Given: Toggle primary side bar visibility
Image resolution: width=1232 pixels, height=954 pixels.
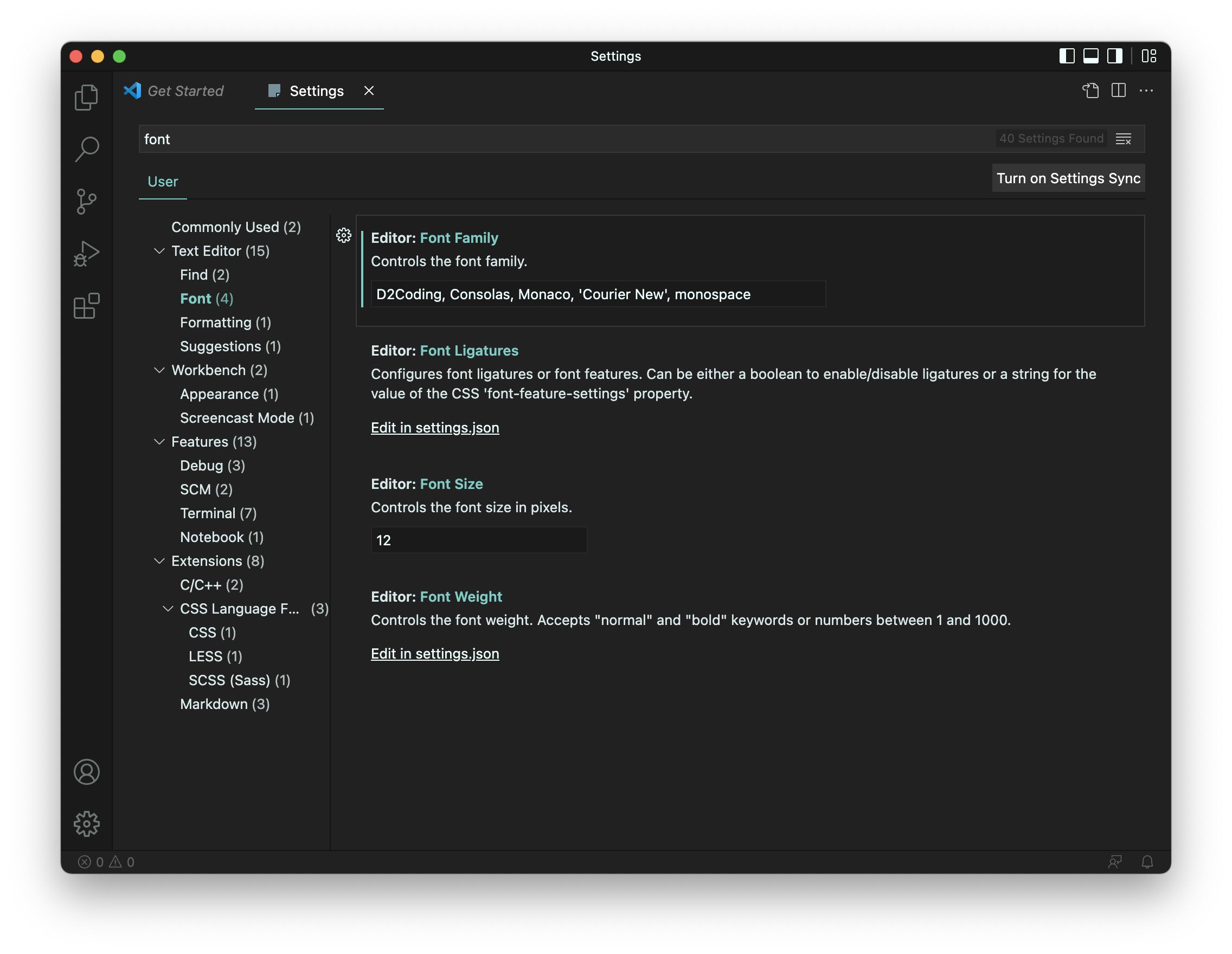Looking at the screenshot, I should pos(1066,56).
